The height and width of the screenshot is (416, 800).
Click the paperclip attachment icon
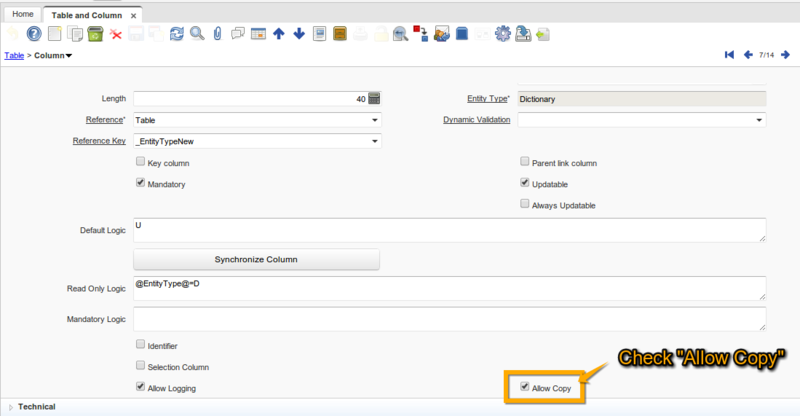[217, 34]
